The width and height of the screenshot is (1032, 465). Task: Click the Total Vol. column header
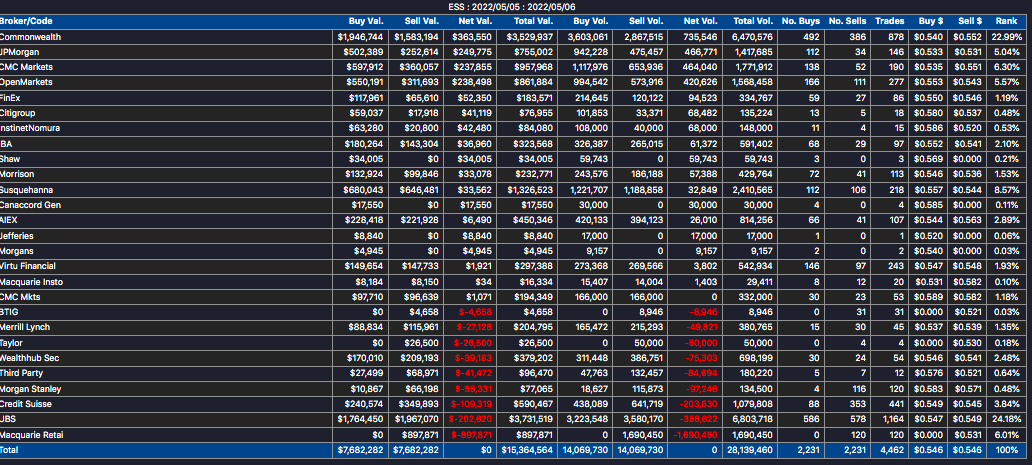(753, 21)
